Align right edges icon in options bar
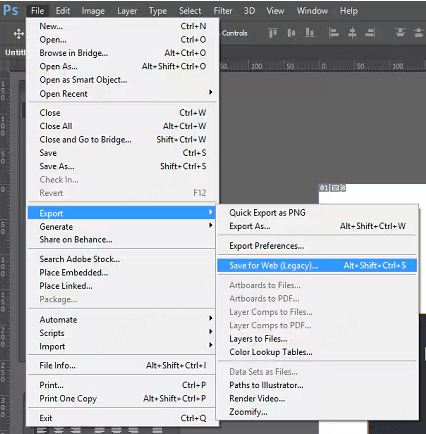The width and height of the screenshot is (426, 434). [x=370, y=33]
